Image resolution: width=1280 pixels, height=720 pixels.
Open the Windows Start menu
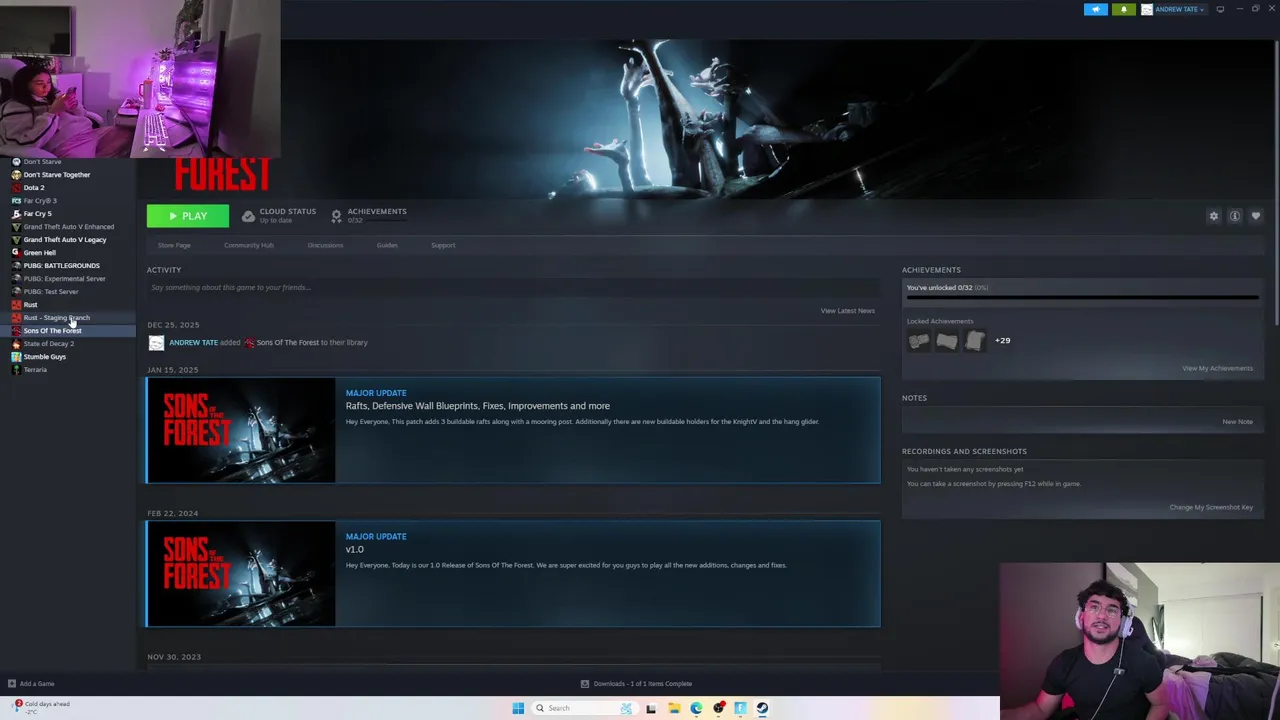point(518,708)
